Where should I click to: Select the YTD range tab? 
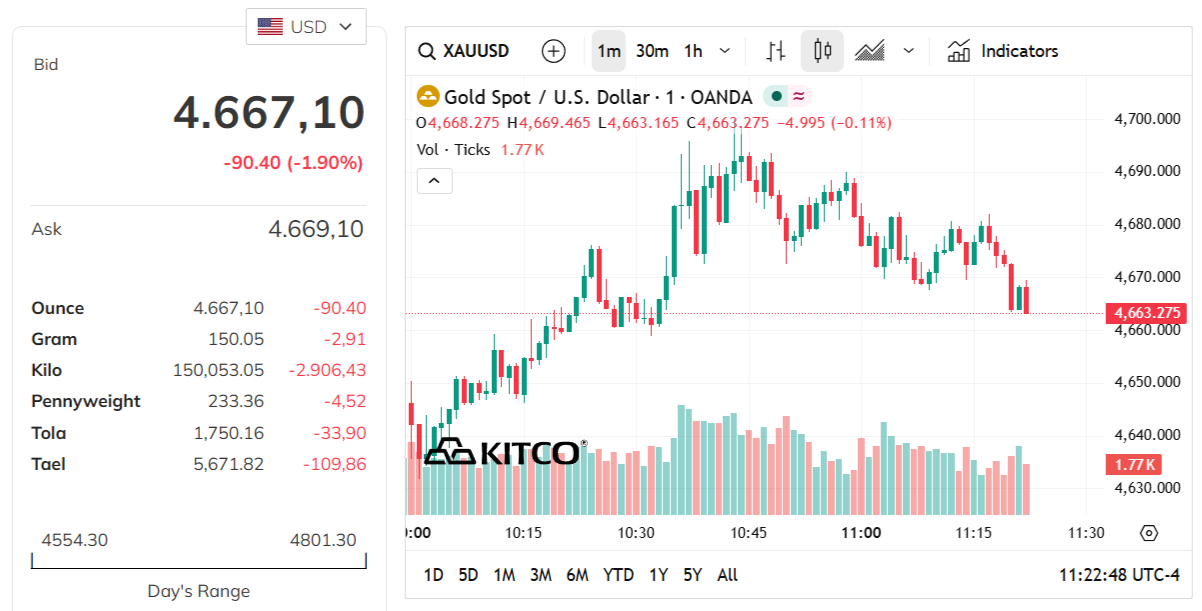(618, 575)
